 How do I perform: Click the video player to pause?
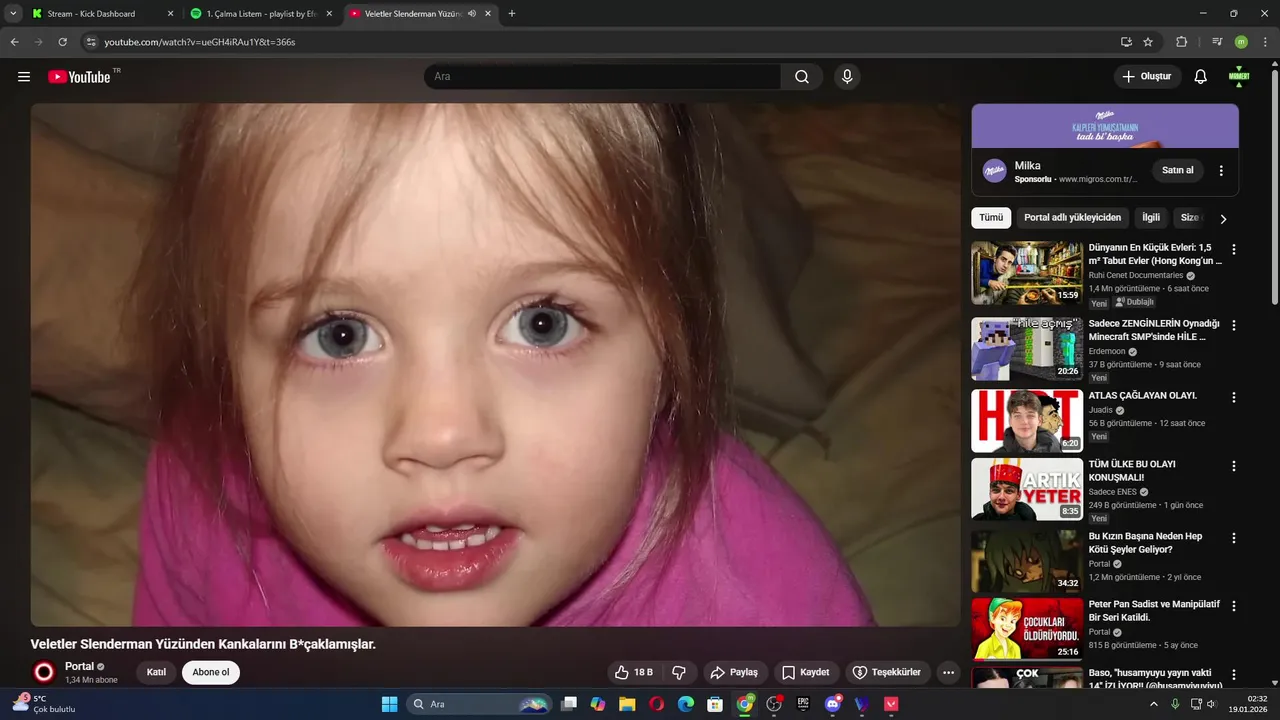click(x=495, y=364)
